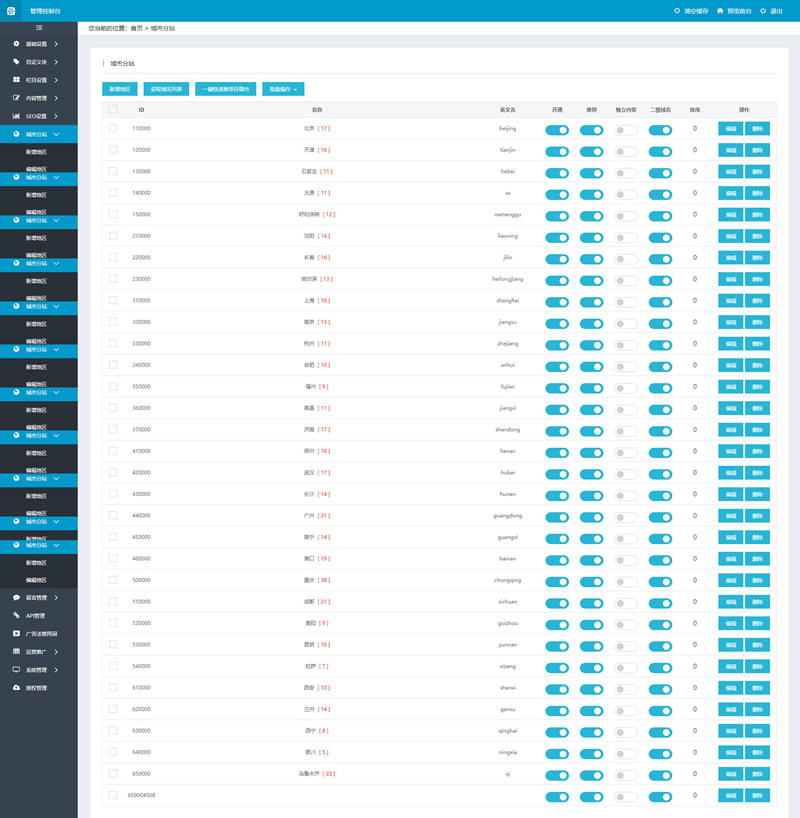Toggle 二级域名 switch for chongqing row
Image resolution: width=800 pixels, height=818 pixels.
(x=660, y=582)
